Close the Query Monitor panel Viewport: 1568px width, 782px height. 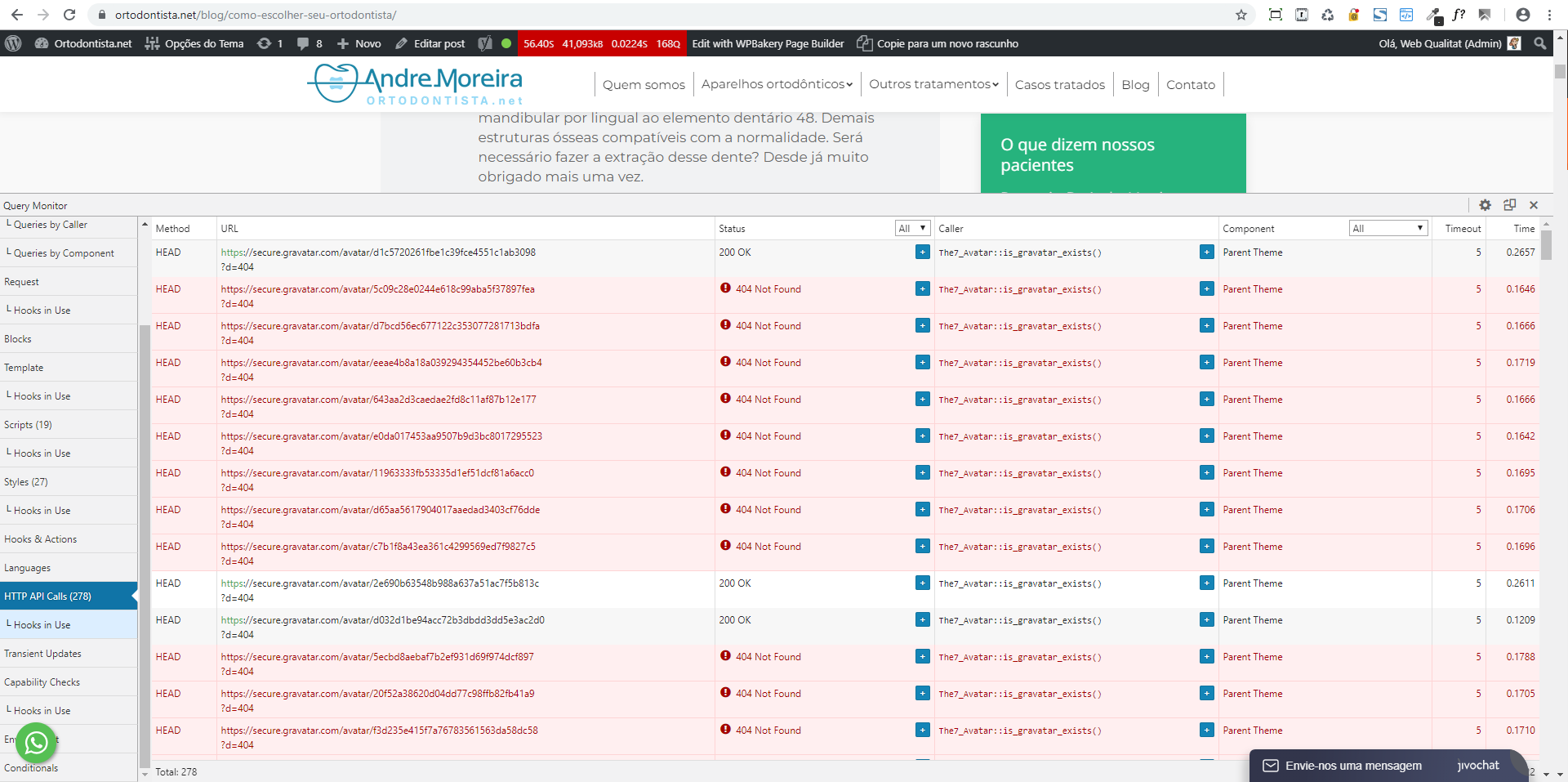point(1534,205)
